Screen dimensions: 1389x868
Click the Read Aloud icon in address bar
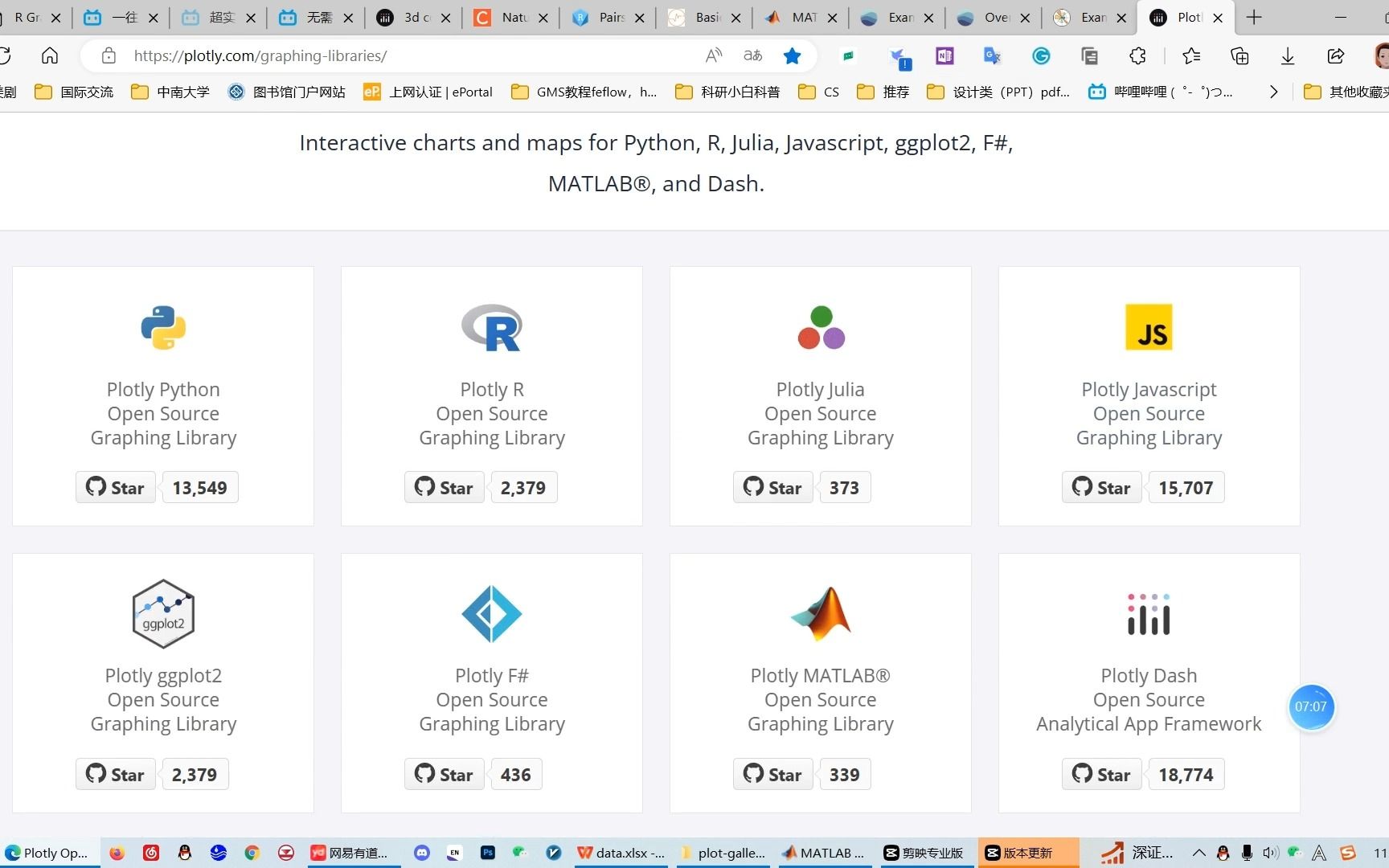[x=713, y=55]
